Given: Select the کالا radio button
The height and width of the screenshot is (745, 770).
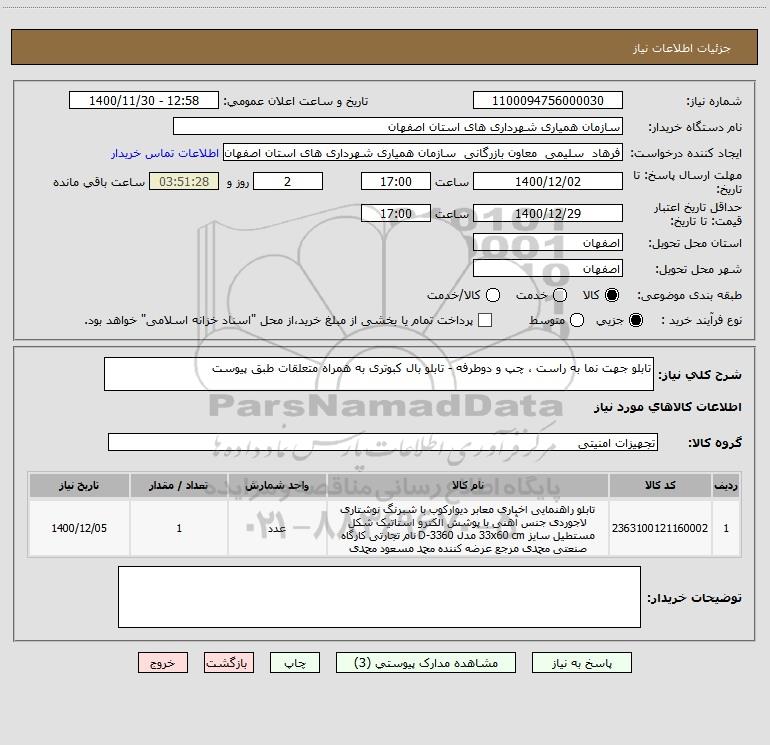Looking at the screenshot, I should pos(612,295).
